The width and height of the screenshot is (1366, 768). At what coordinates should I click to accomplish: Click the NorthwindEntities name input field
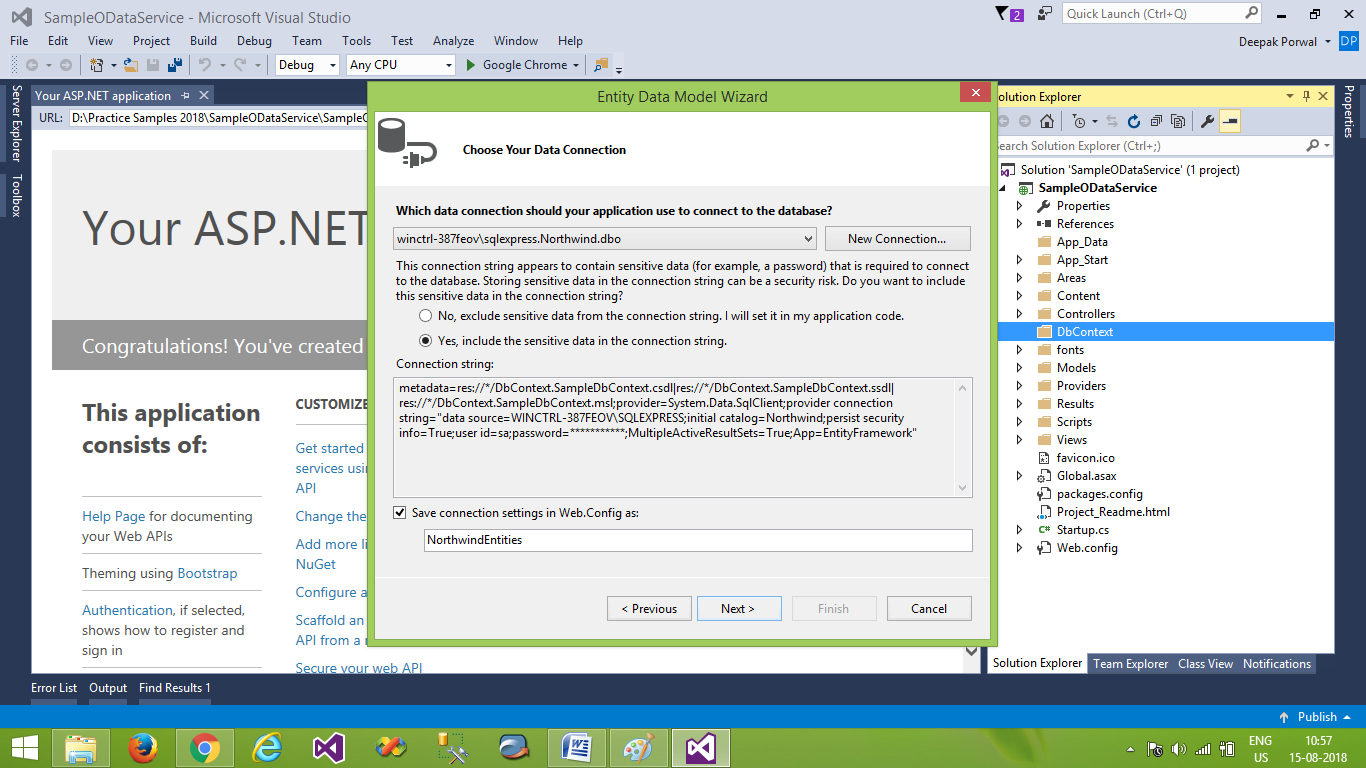(698, 540)
